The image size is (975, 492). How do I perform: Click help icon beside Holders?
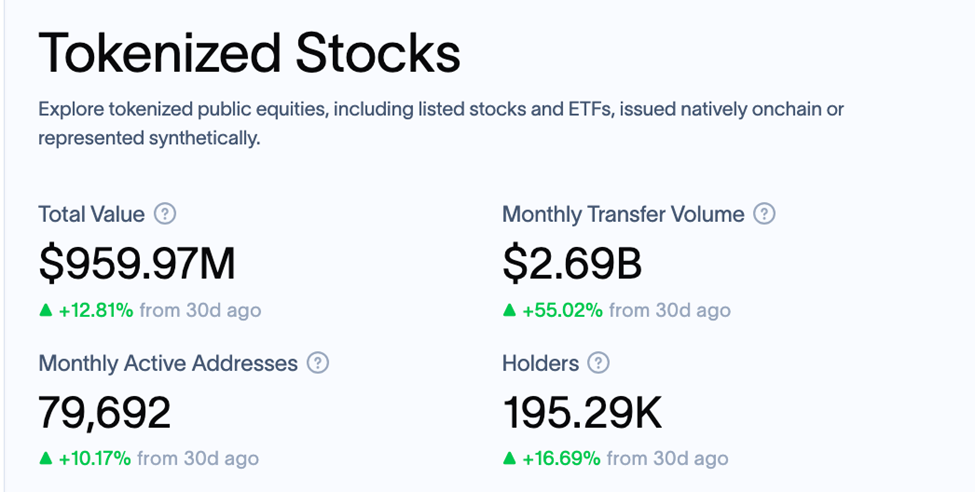(598, 363)
